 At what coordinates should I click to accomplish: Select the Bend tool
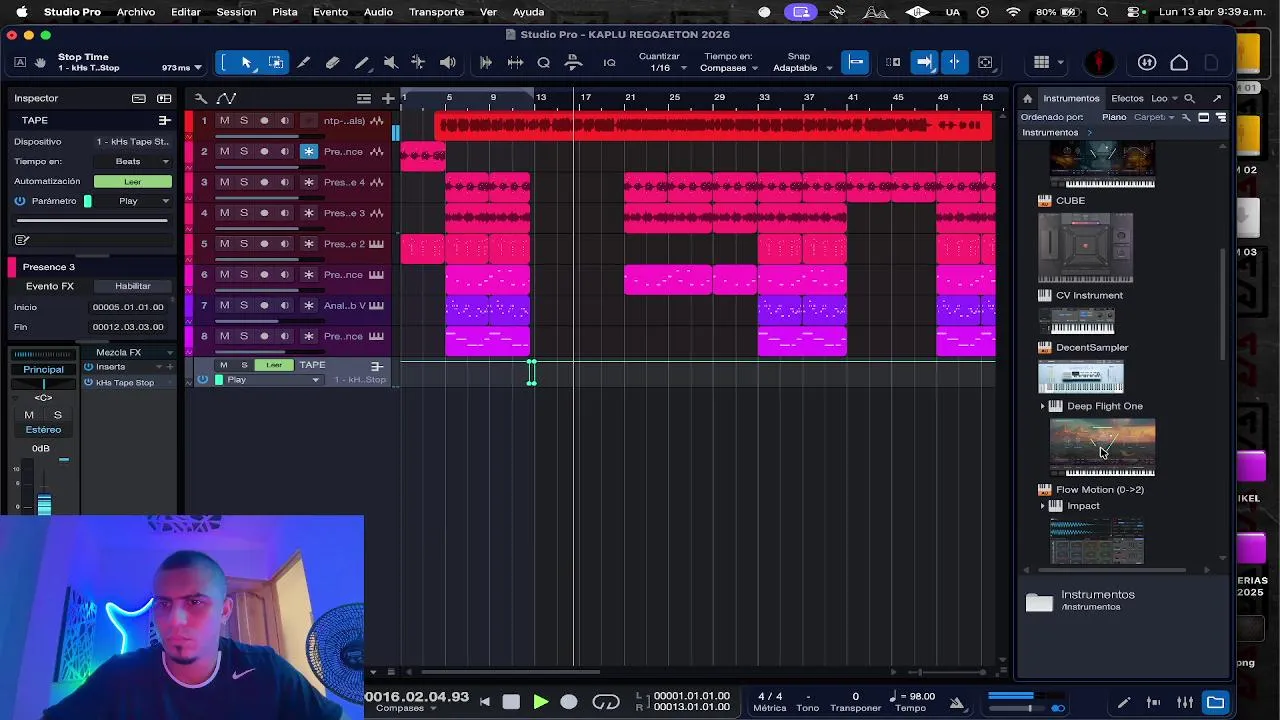click(x=418, y=63)
